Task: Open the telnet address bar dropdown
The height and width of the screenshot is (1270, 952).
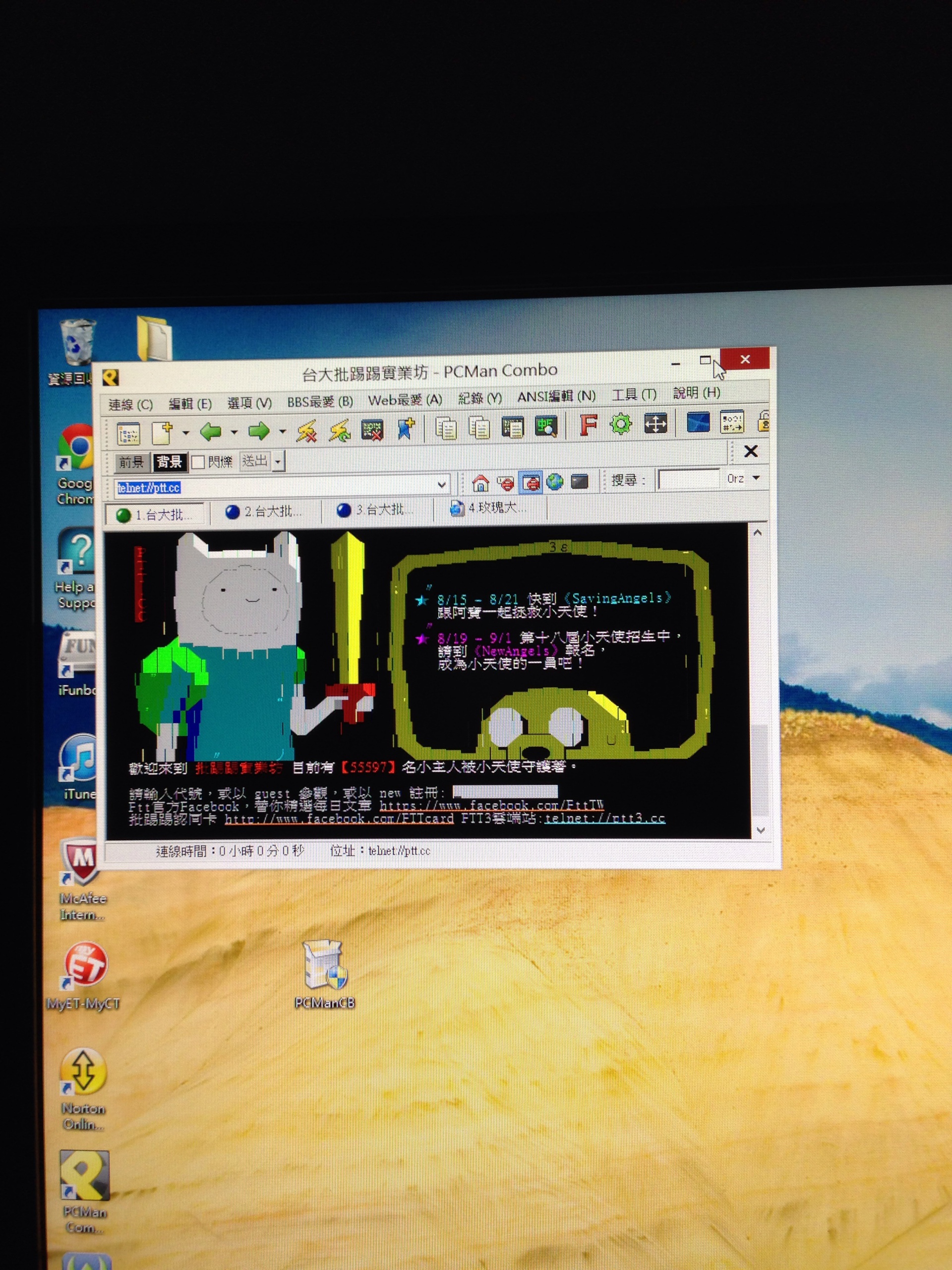Action: click(x=441, y=485)
